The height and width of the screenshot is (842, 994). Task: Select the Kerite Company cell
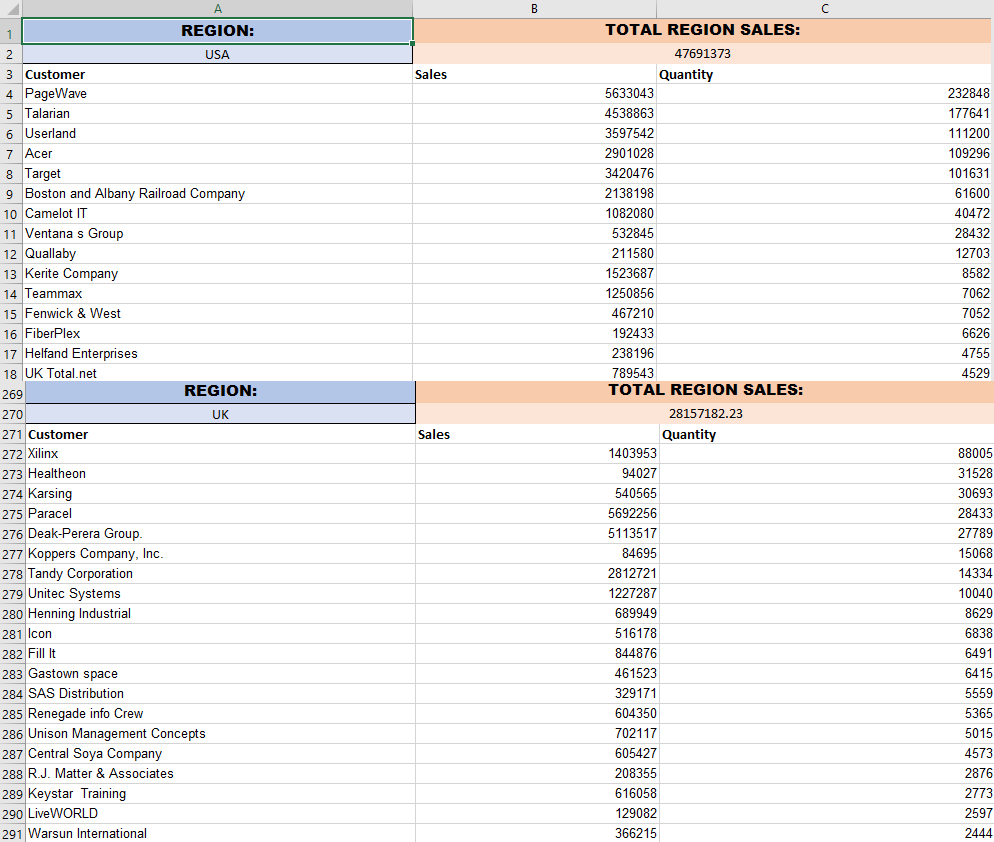click(217, 273)
